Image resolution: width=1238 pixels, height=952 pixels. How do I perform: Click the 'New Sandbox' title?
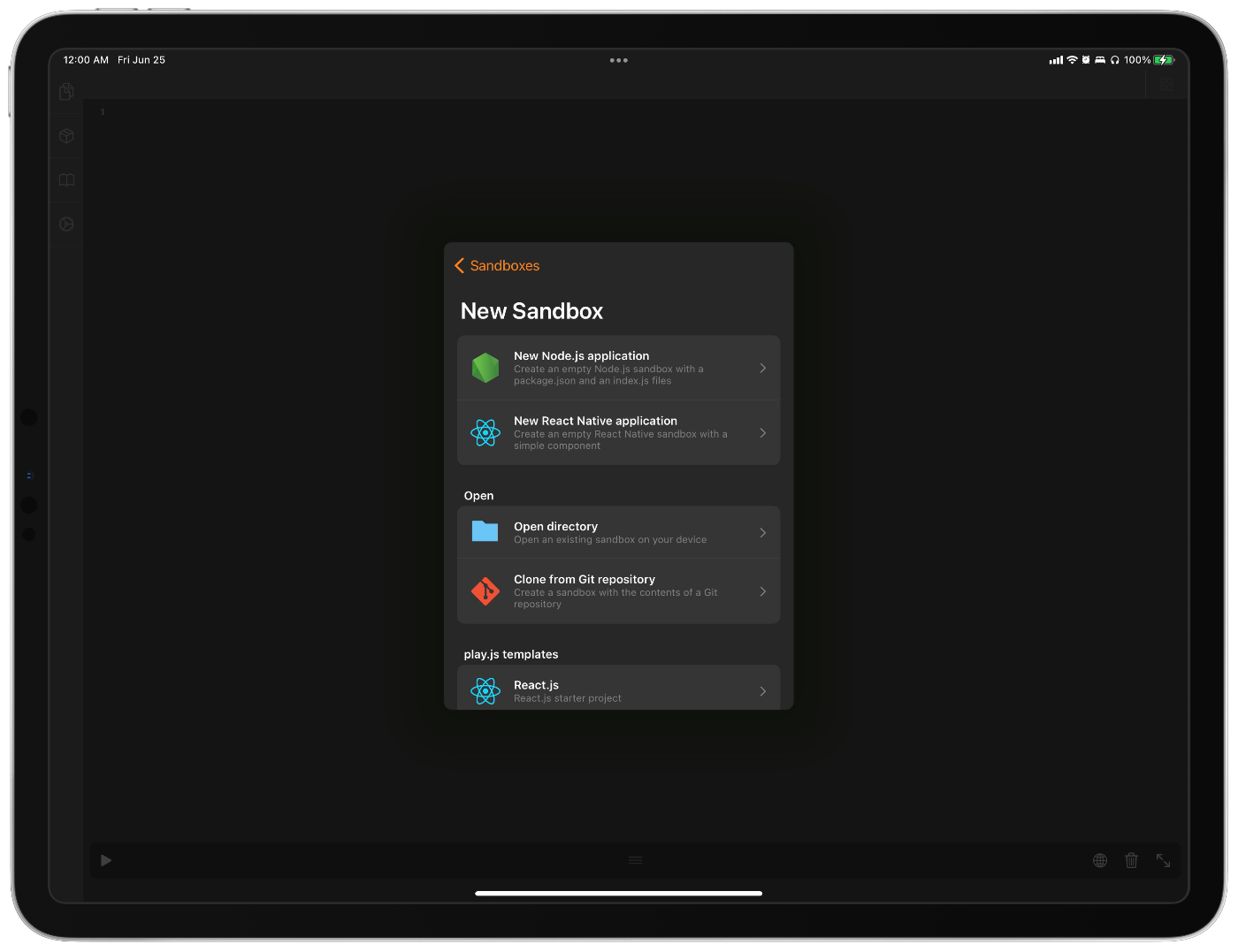click(x=531, y=311)
